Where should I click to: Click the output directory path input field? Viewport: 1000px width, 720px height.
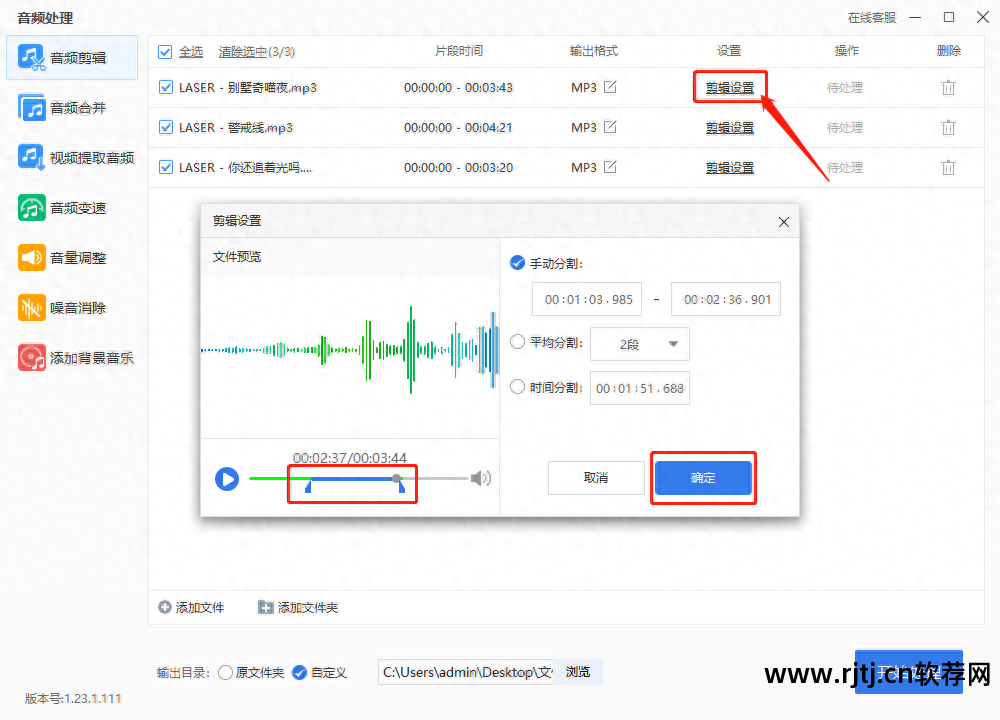pyautogui.click(x=466, y=673)
